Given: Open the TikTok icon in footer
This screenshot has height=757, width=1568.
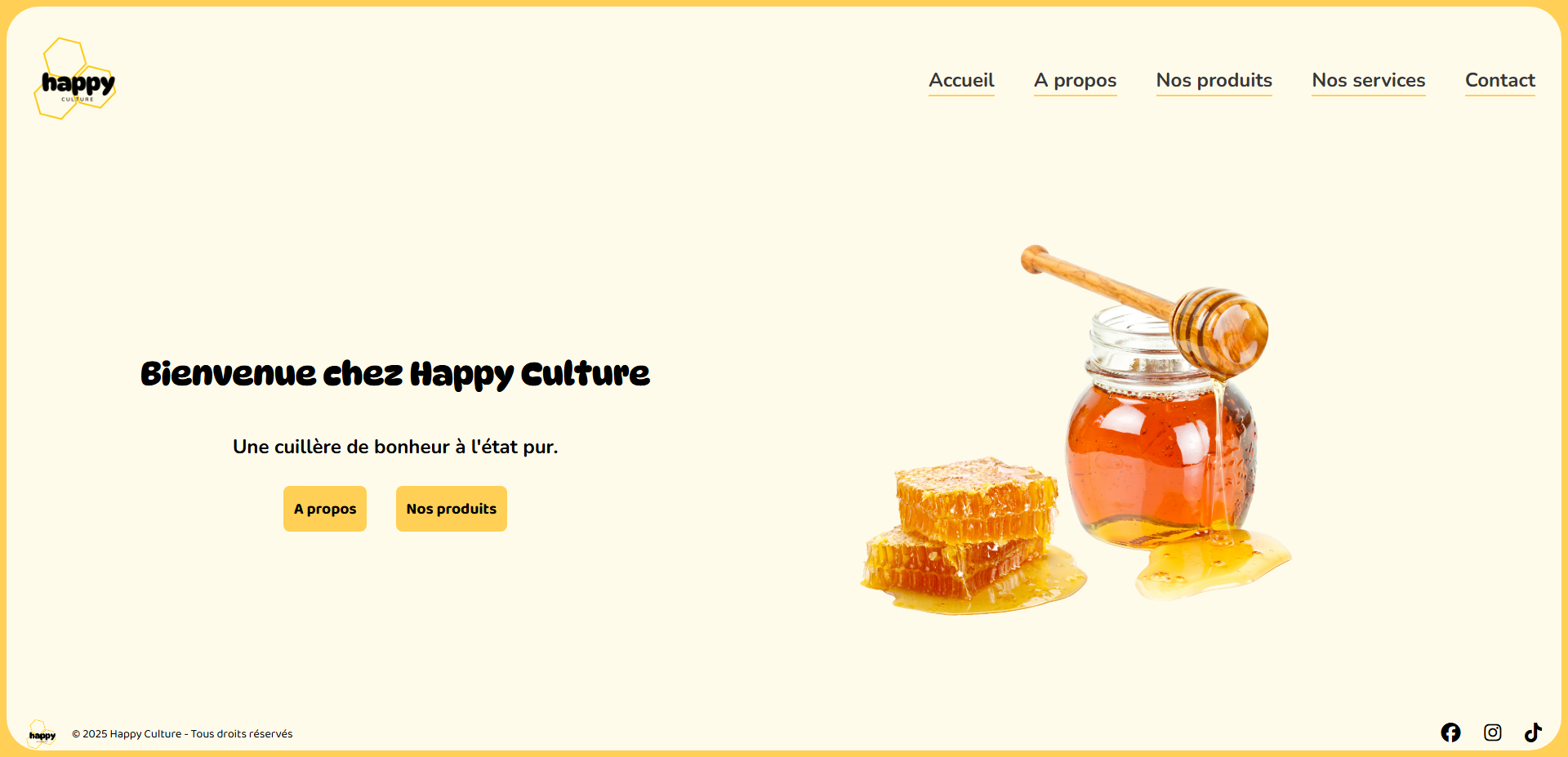Looking at the screenshot, I should coord(1533,733).
